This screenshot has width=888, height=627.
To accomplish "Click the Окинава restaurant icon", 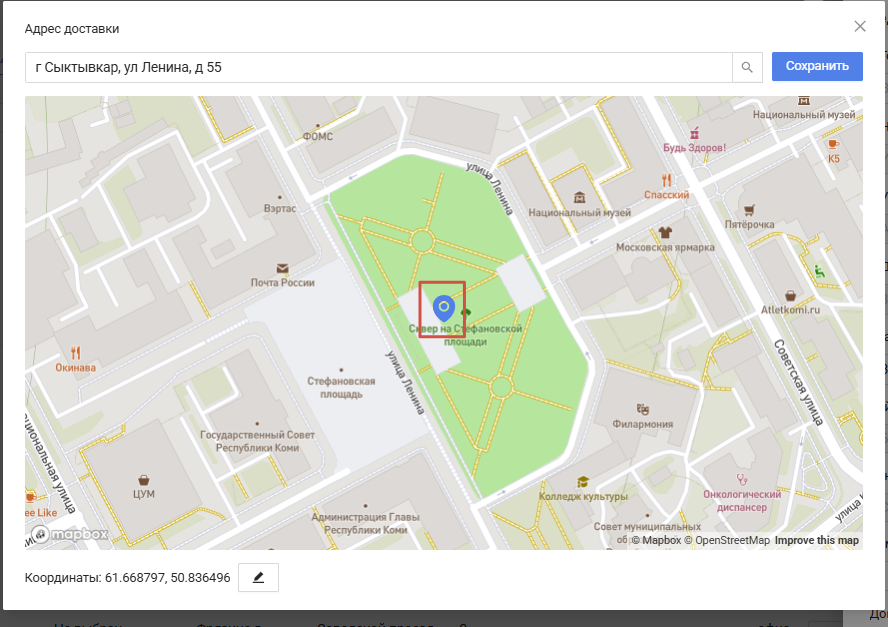I will (75, 352).
